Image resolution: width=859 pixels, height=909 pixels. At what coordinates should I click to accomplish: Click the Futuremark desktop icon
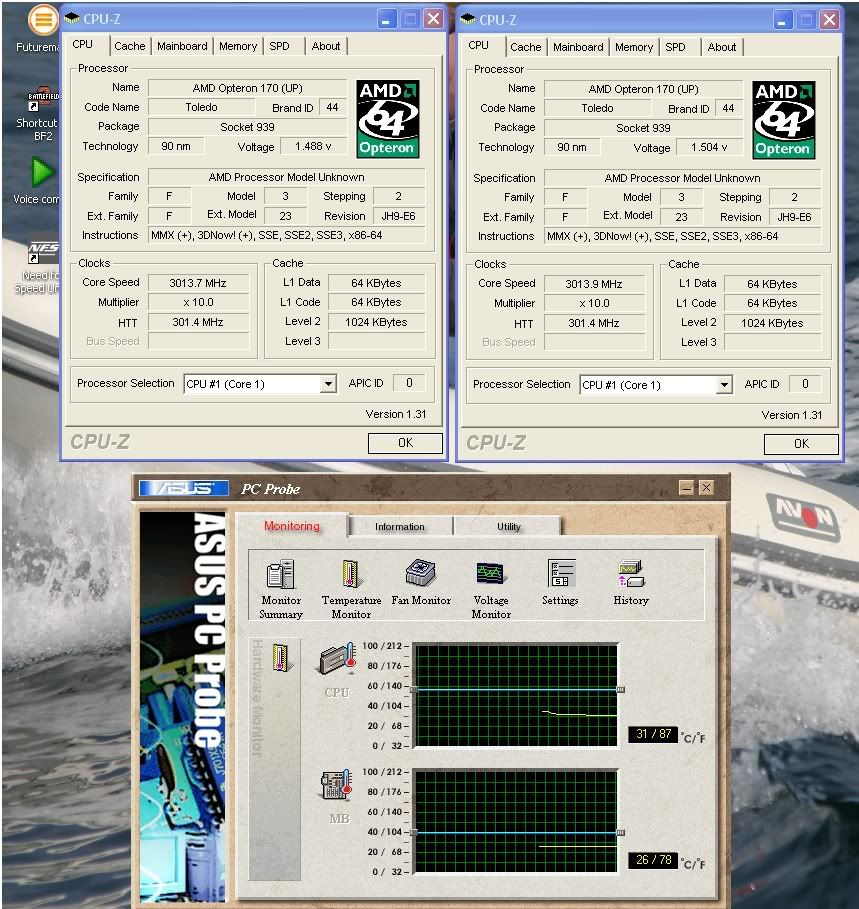coord(41,20)
